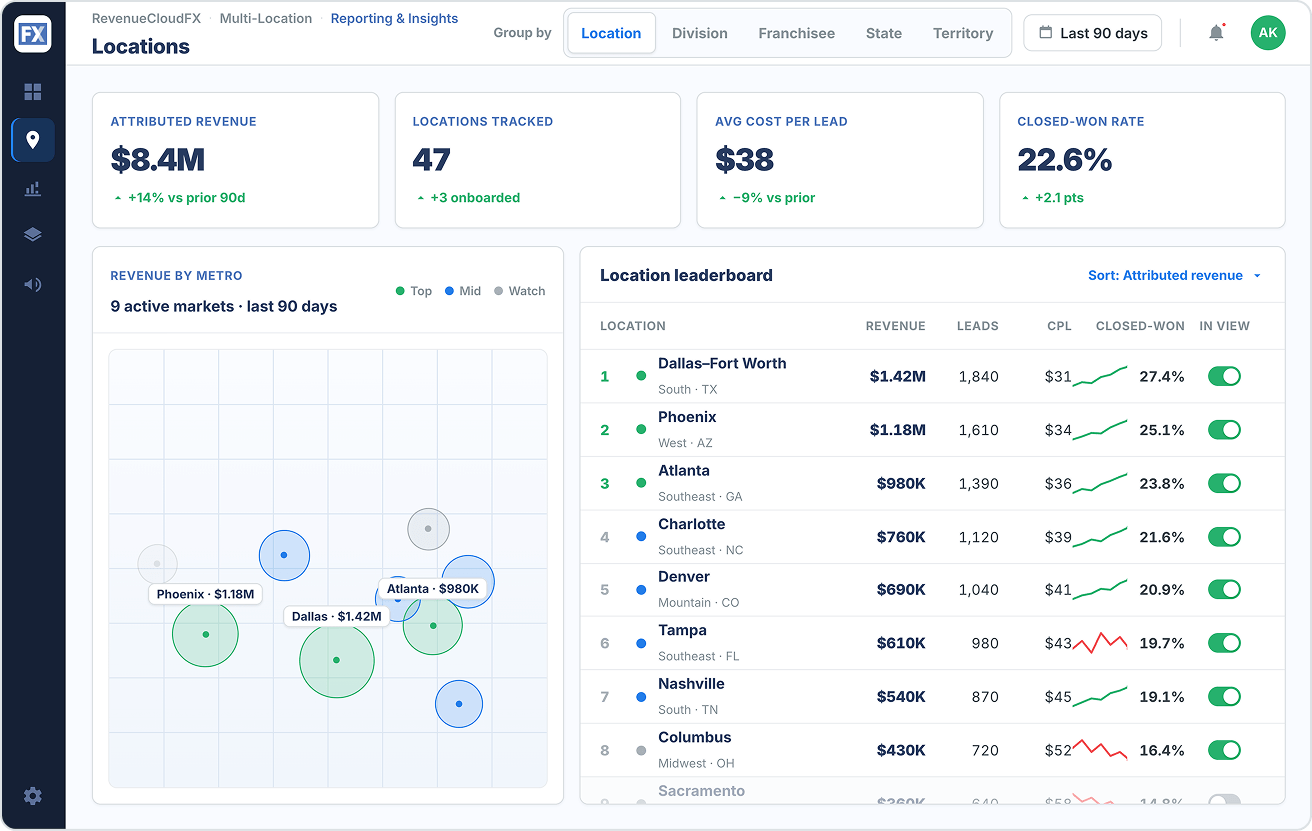Toggle In View for Denver
The width and height of the screenshot is (1312, 831).
[x=1224, y=590]
